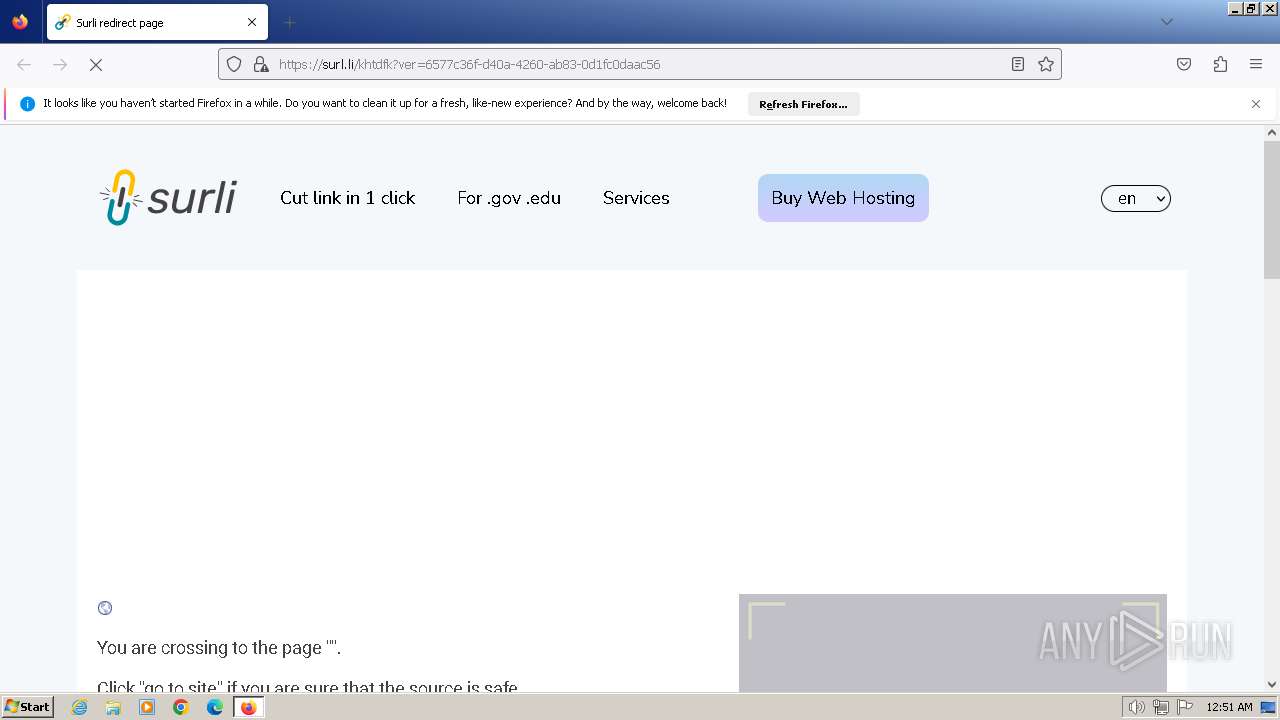Dismiss the Firefox notification bar
Screen dimensions: 1280x720
pos(1256,104)
